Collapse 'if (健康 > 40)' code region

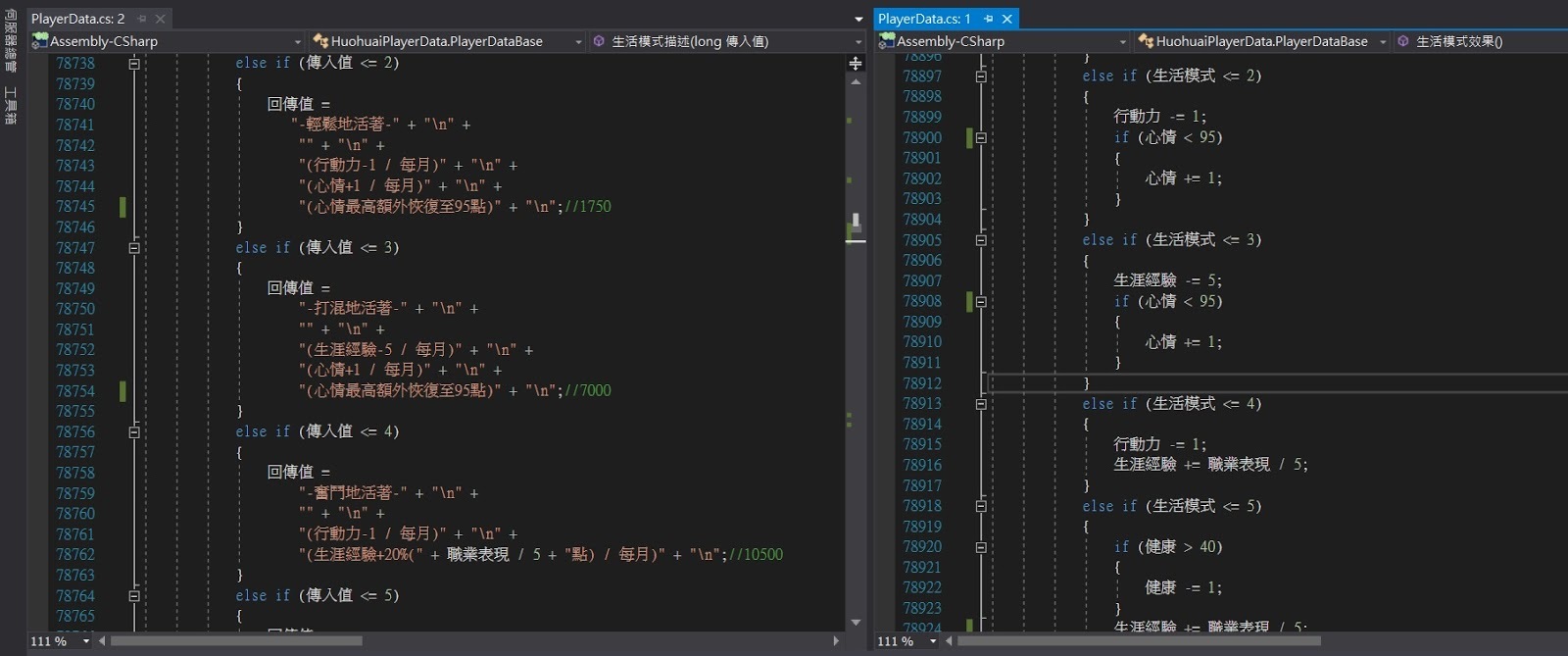click(981, 547)
